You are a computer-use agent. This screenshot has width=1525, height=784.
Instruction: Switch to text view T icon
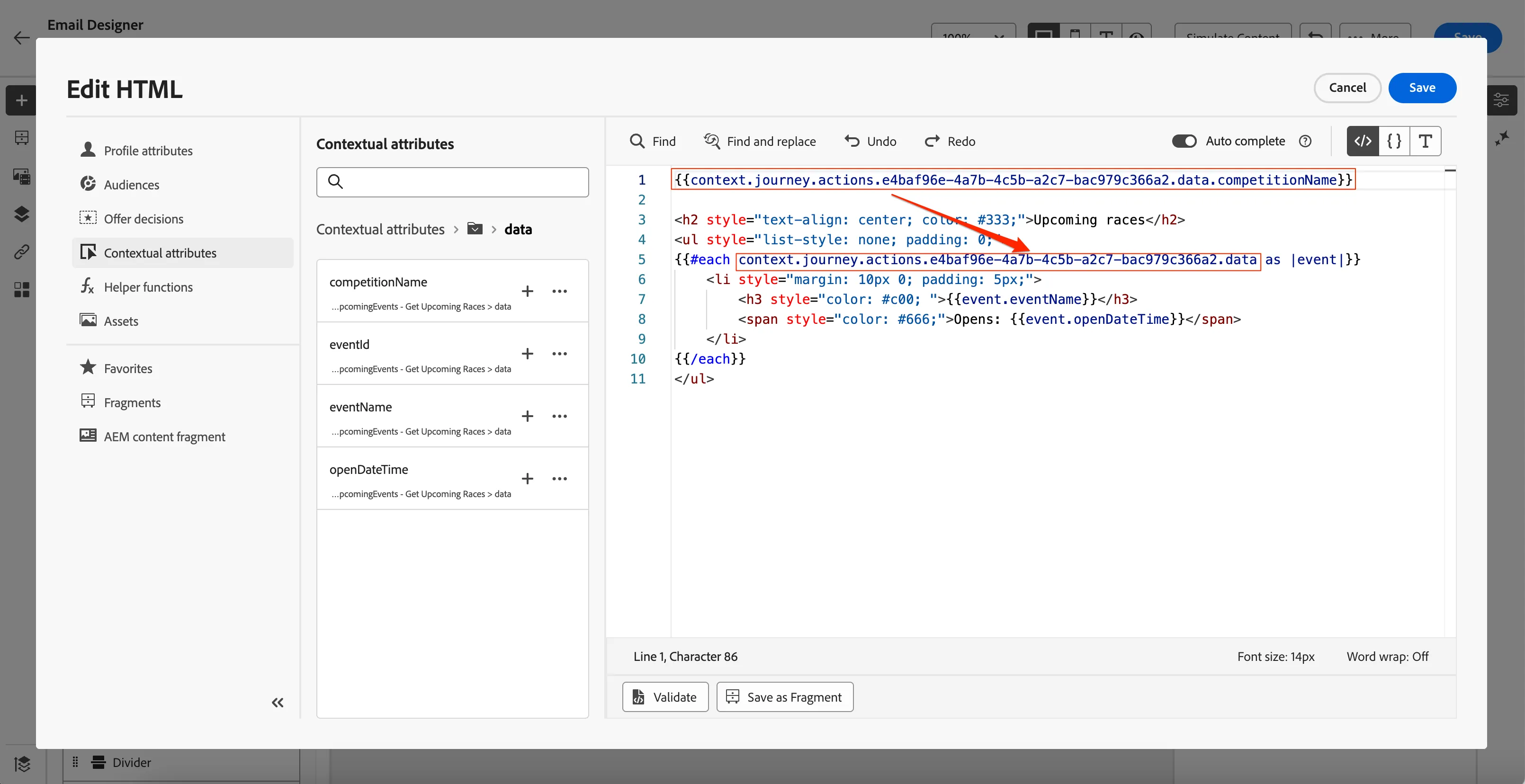(1426, 141)
